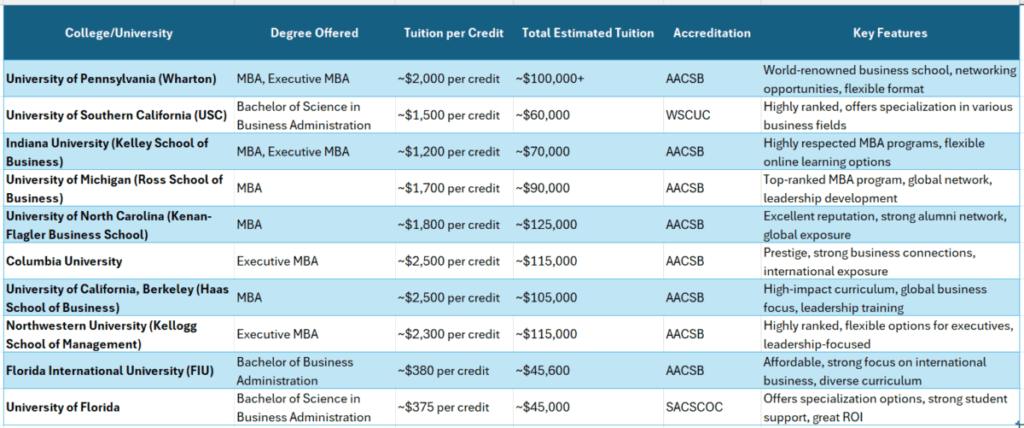Select the Florida International University (FIU) cell

pos(119,371)
